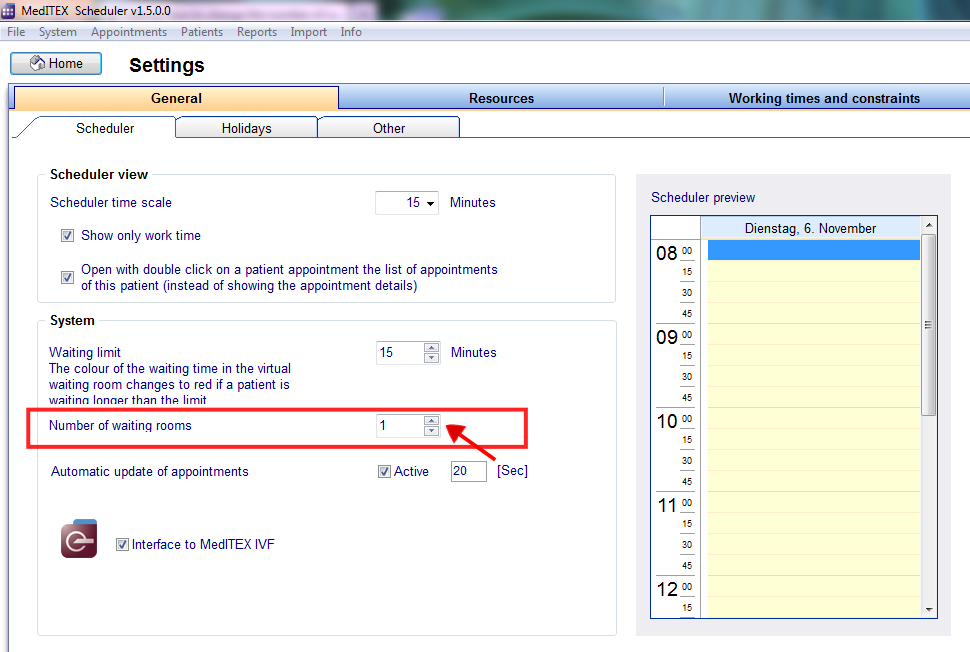Screen dimensions: 970x652
Task: Increase Waiting limit with up arrow
Action: [432, 348]
